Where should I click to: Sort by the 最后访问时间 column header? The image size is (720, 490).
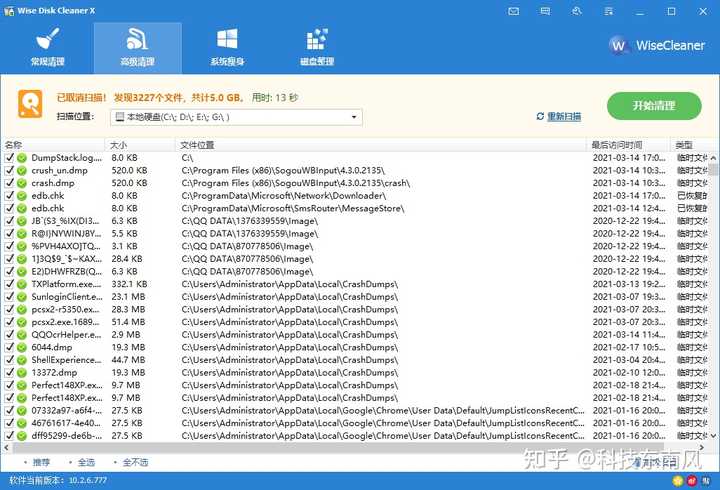click(x=628, y=145)
